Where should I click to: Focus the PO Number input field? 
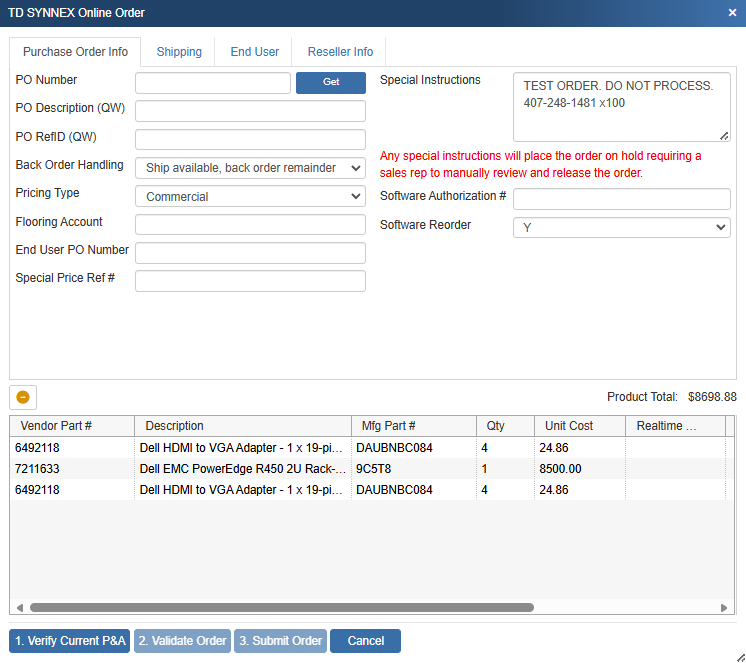212,82
